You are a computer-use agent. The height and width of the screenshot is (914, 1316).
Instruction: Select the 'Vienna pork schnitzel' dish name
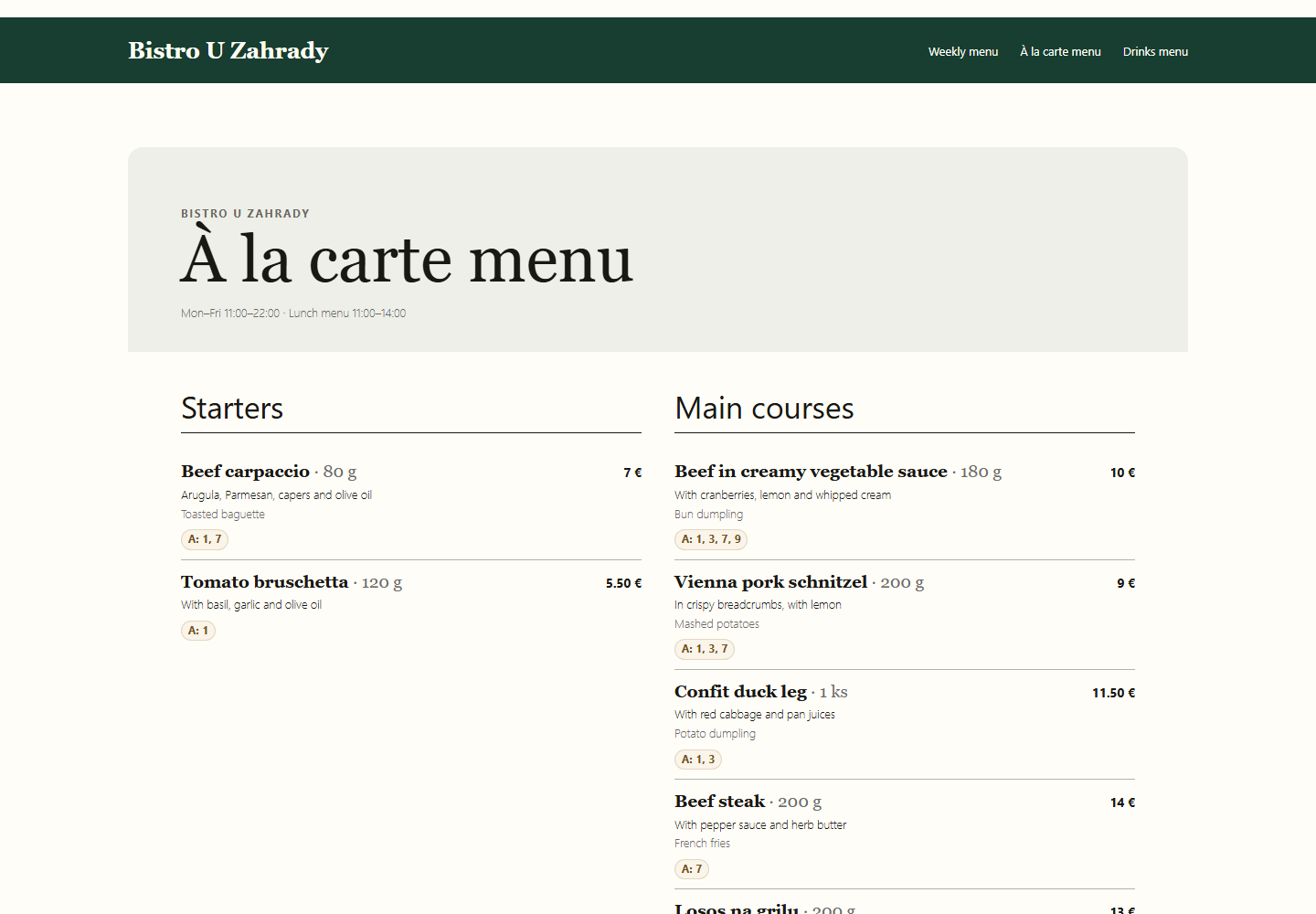point(770,582)
